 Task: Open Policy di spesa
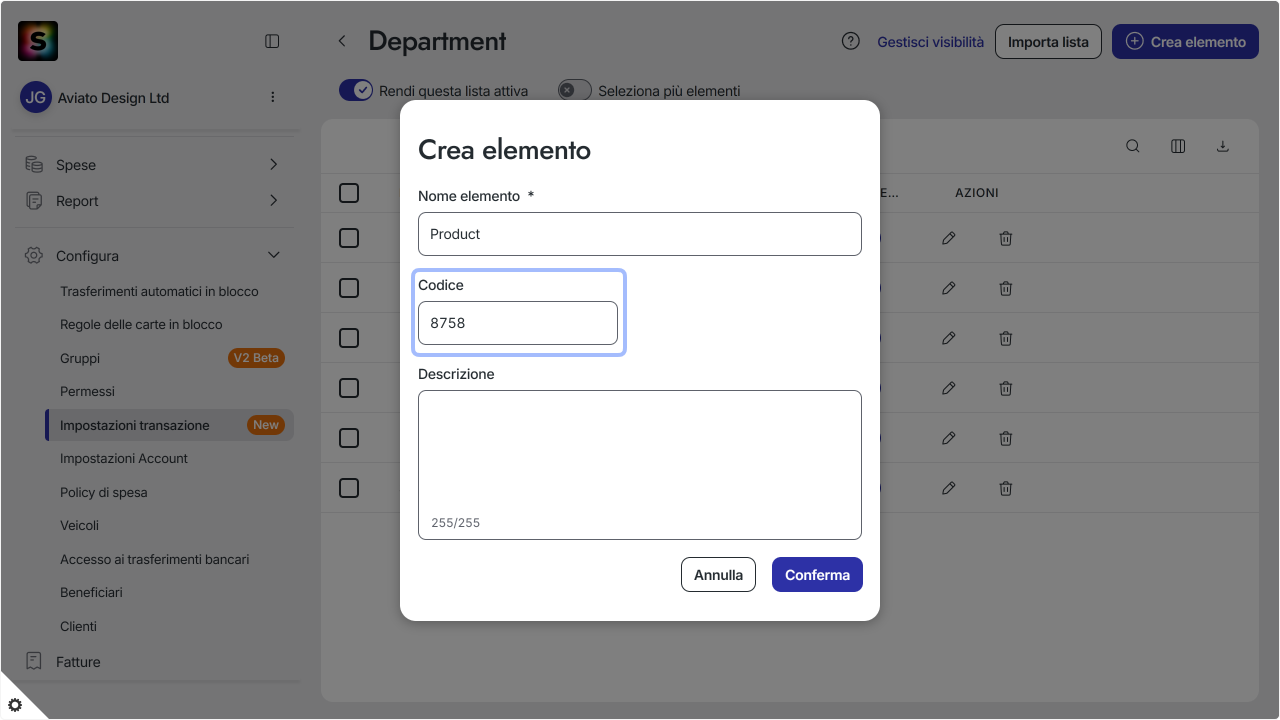pos(104,492)
